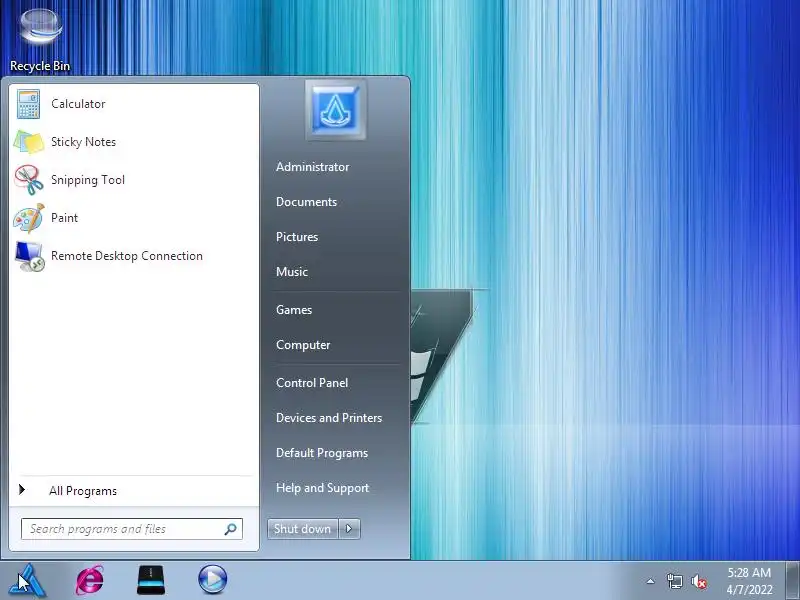Open Documents from the Start menu
This screenshot has width=800, height=600.
coord(306,202)
